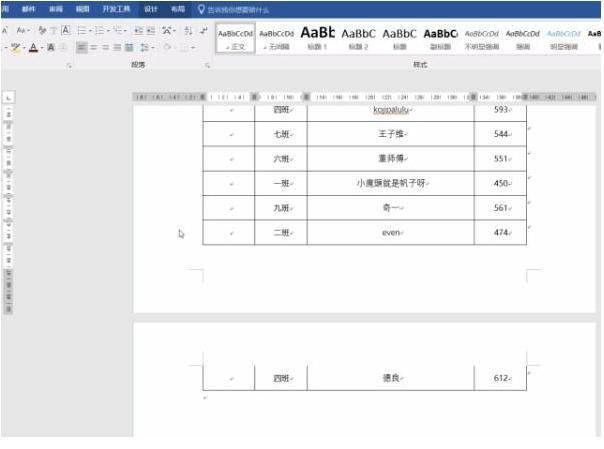Switch to the 布局 table tab
The width and height of the screenshot is (604, 449).
178,9
